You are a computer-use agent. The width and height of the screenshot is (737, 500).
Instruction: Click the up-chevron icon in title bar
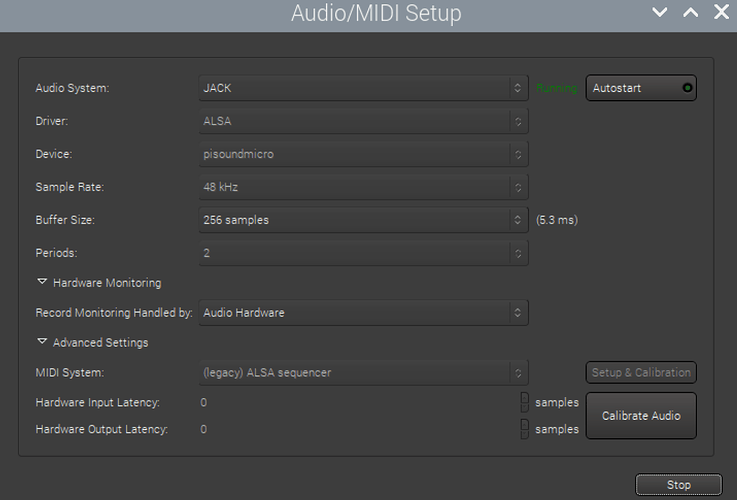tap(690, 13)
